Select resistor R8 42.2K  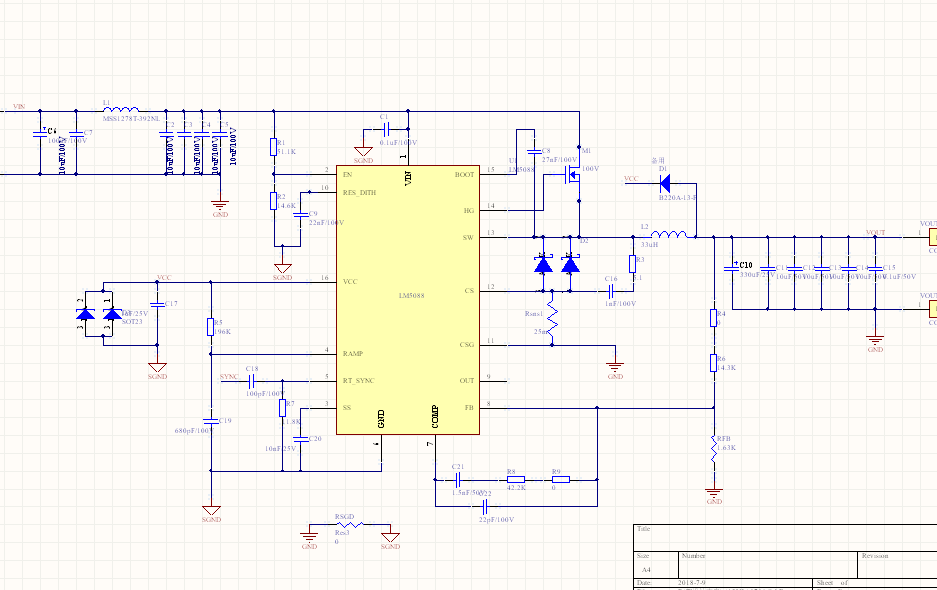(x=516, y=479)
